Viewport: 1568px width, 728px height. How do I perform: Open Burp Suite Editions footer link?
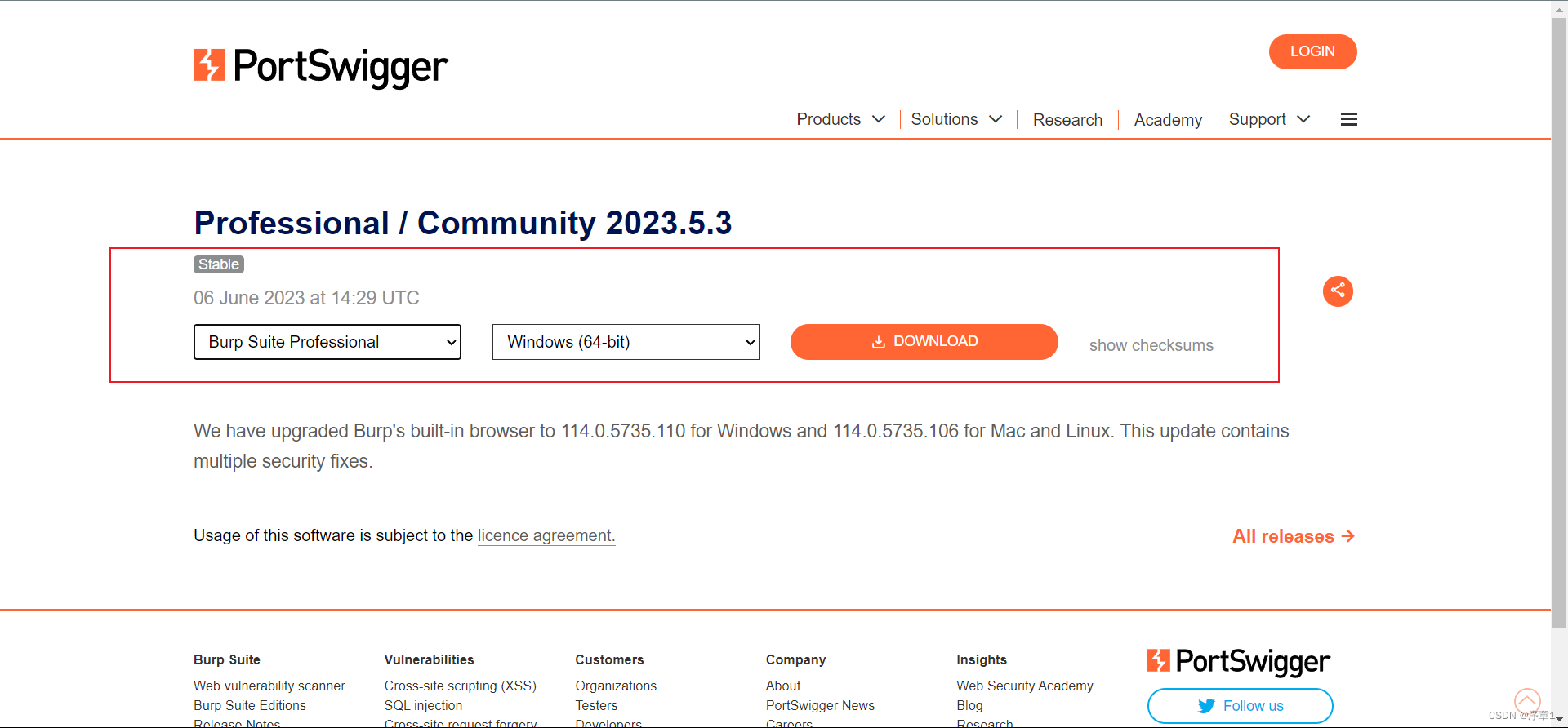(250, 705)
